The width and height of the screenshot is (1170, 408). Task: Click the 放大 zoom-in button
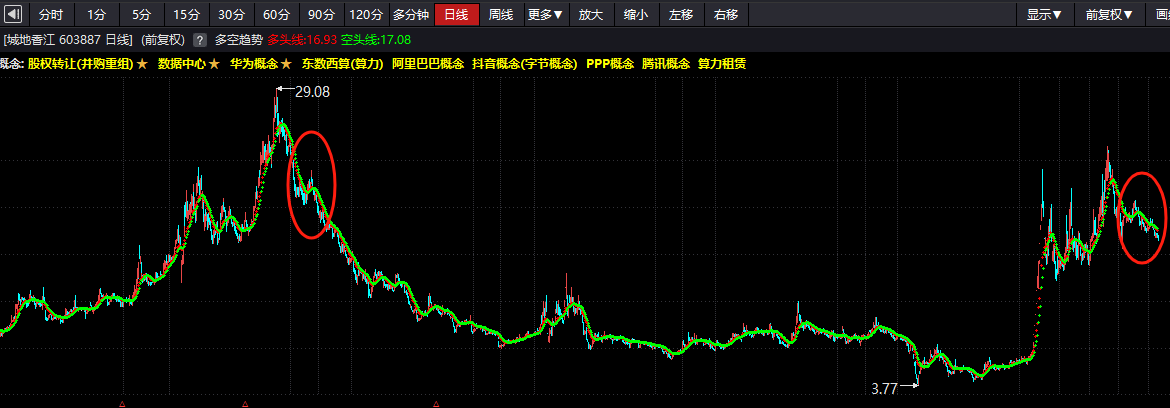(591, 14)
